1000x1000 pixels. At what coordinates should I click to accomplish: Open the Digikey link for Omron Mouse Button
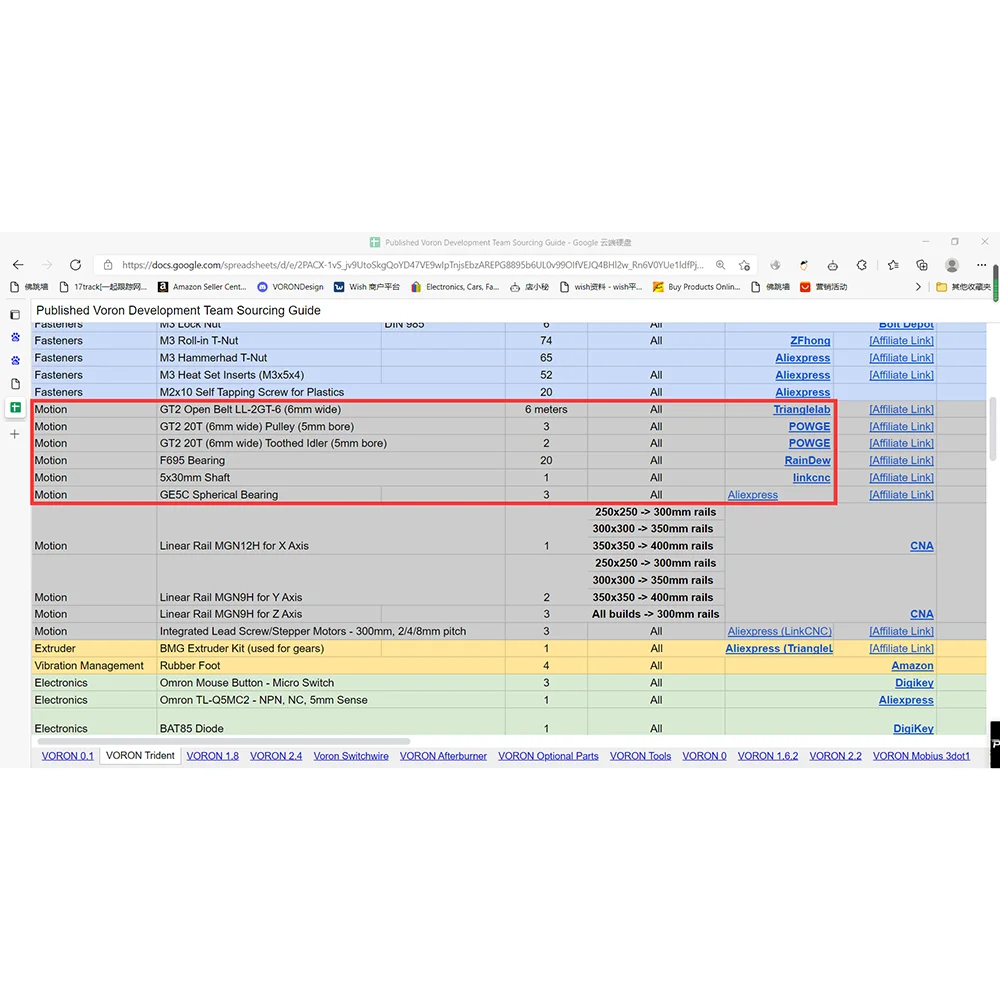(914, 683)
